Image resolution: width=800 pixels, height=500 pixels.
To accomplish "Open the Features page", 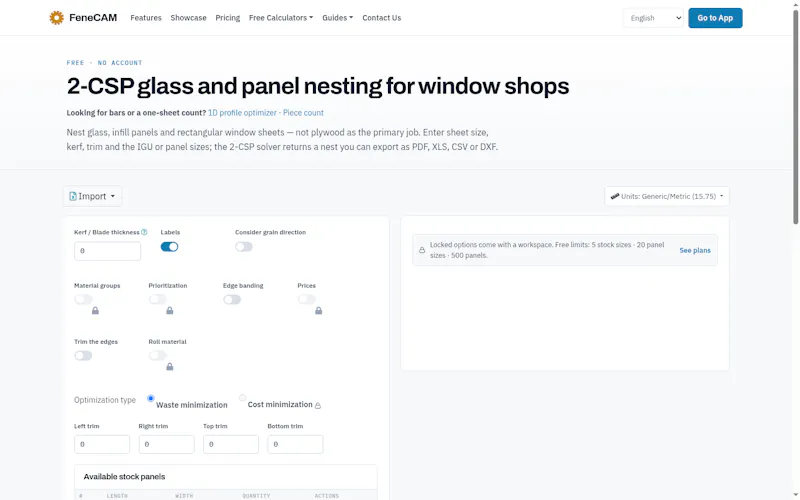I will pos(146,18).
